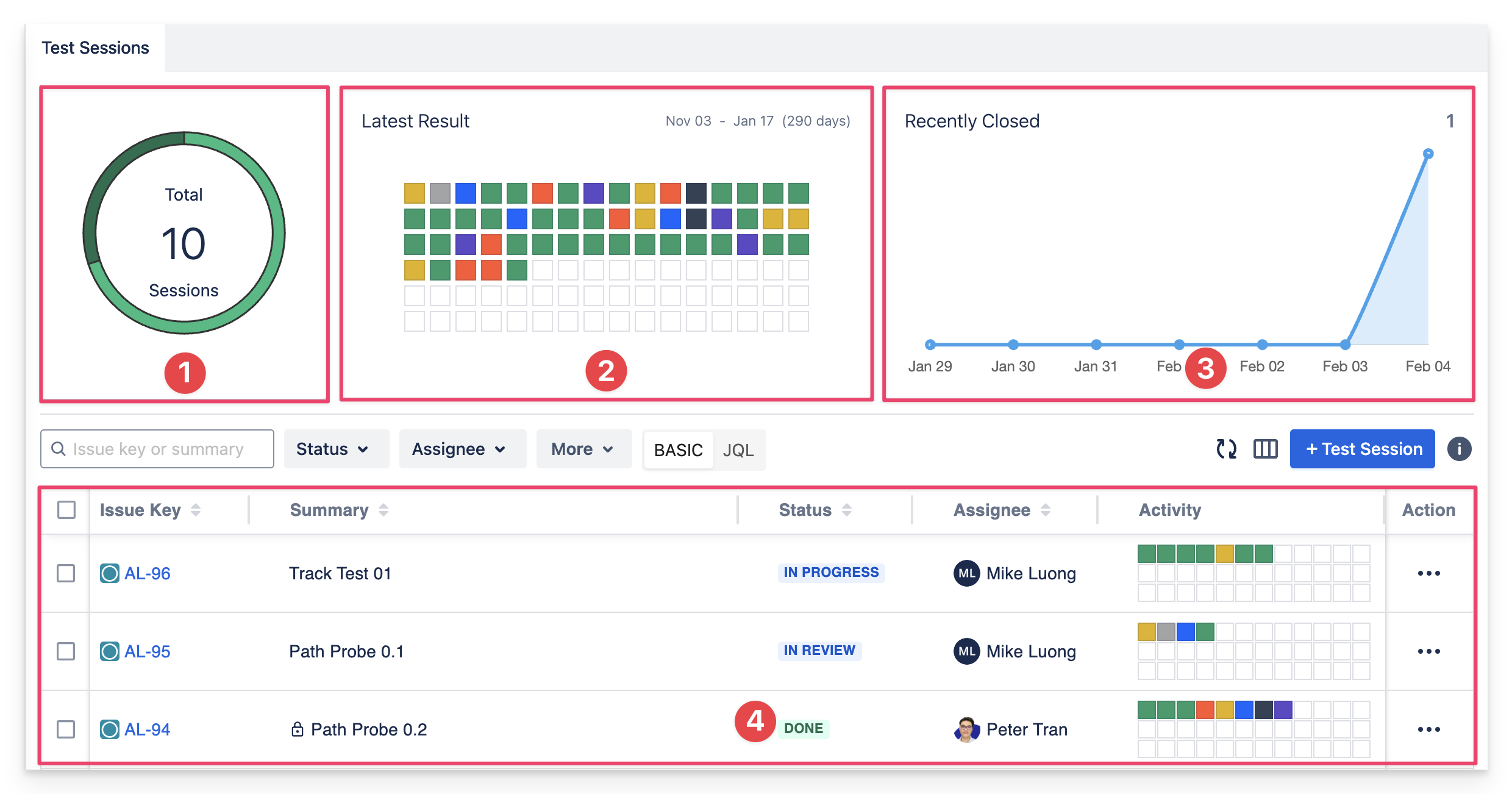Tick the checkbox for AL-96 row
1512x794 pixels.
coord(66,573)
